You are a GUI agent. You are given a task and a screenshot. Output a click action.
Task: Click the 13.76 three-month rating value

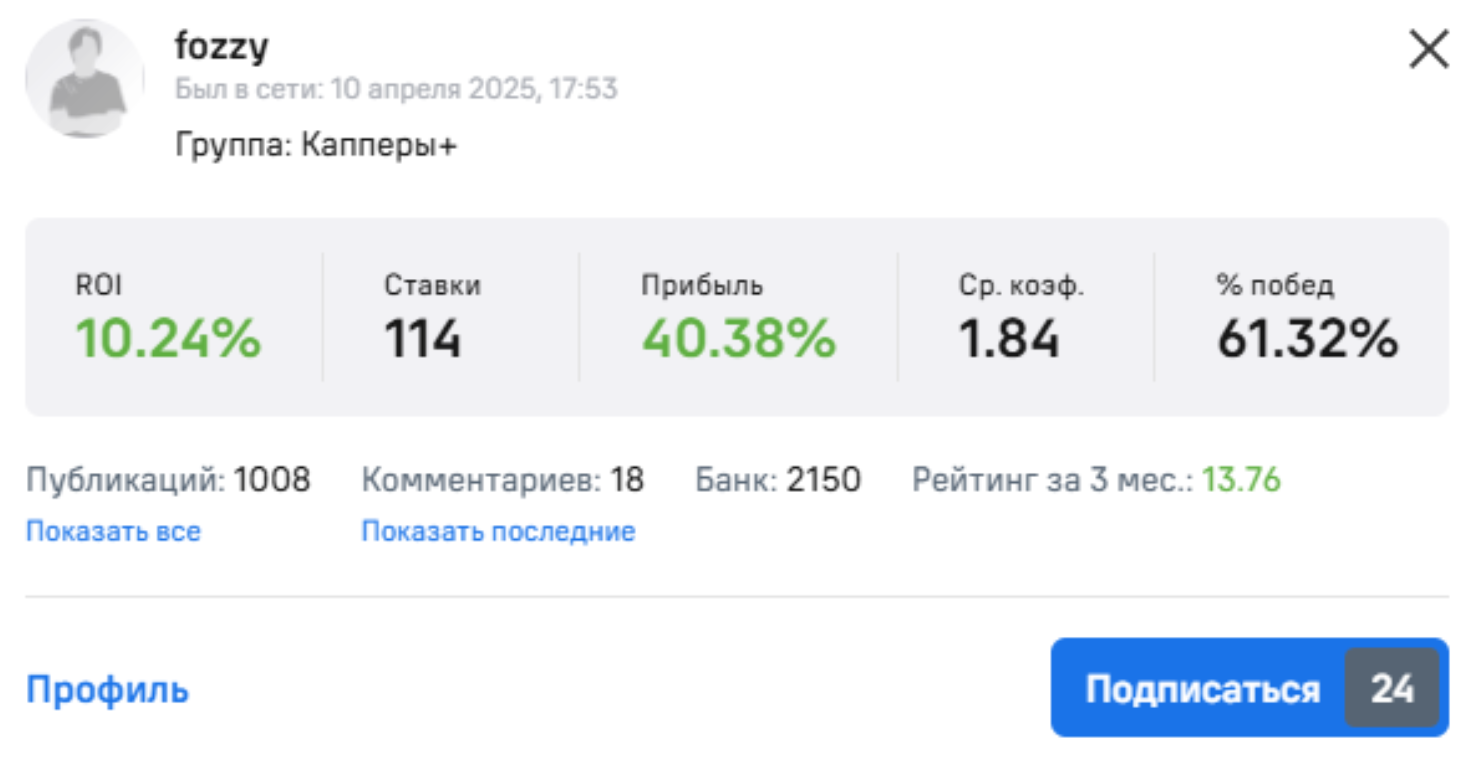point(1241,480)
